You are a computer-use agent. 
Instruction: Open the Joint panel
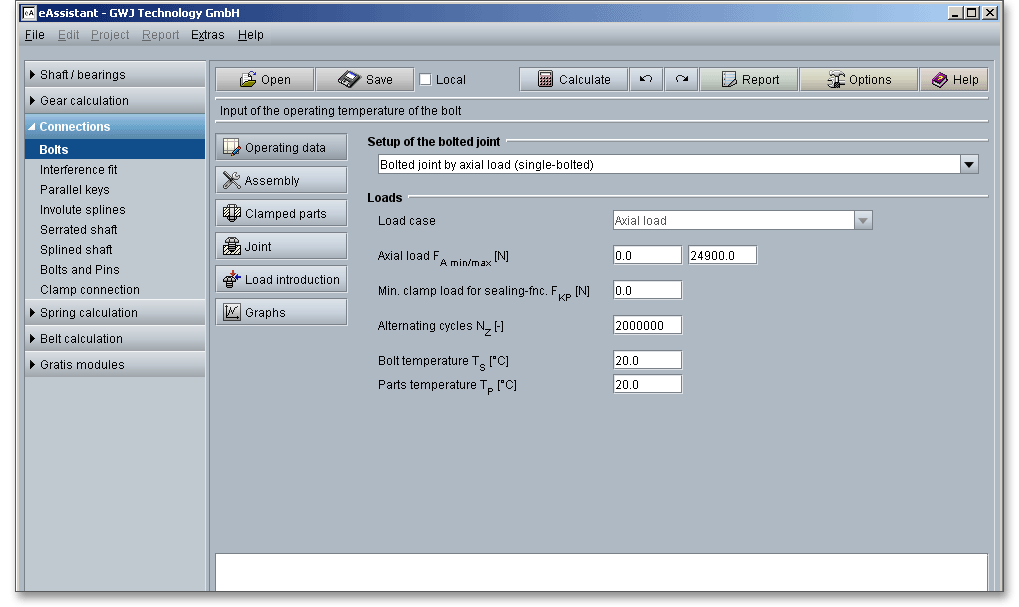tap(281, 247)
